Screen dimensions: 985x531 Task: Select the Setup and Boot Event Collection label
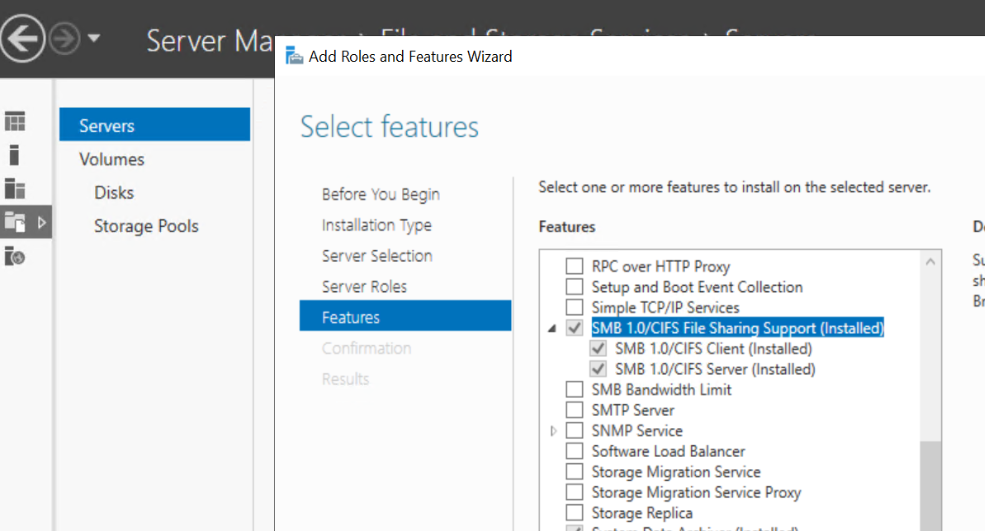(x=697, y=287)
